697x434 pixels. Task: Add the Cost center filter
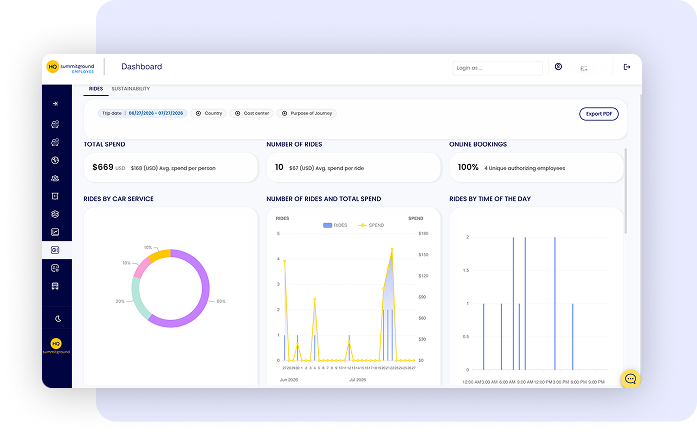(252, 113)
